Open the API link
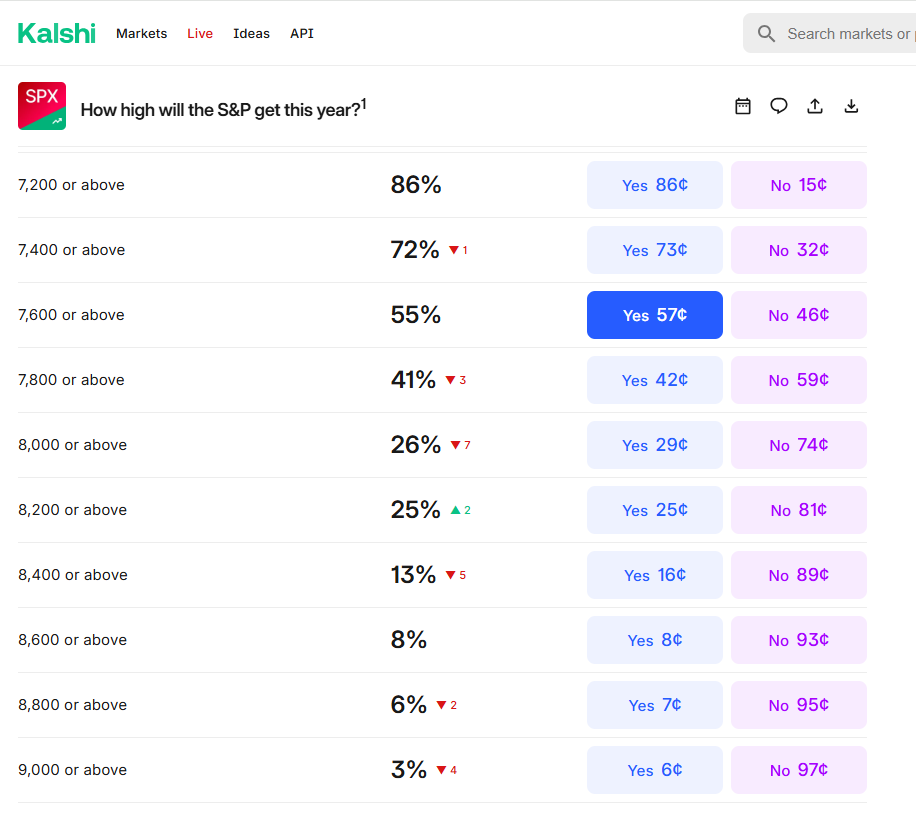Viewport: 916px width, 815px height. pyautogui.click(x=302, y=33)
